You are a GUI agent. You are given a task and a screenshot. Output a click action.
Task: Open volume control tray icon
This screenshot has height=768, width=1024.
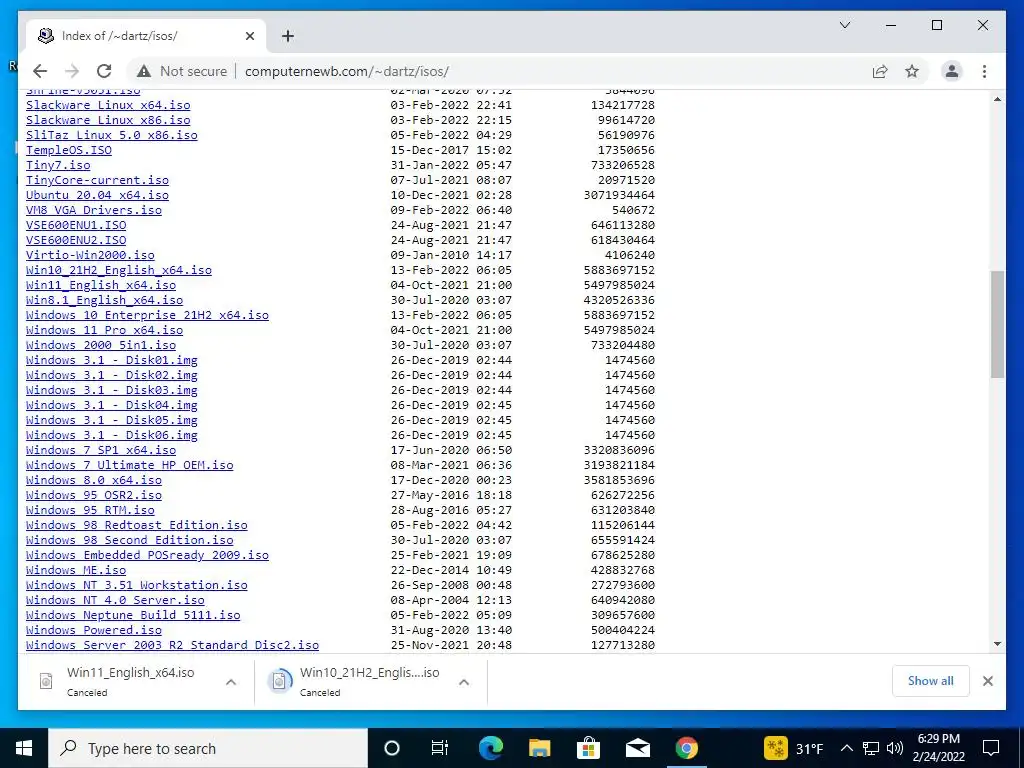[895, 748]
